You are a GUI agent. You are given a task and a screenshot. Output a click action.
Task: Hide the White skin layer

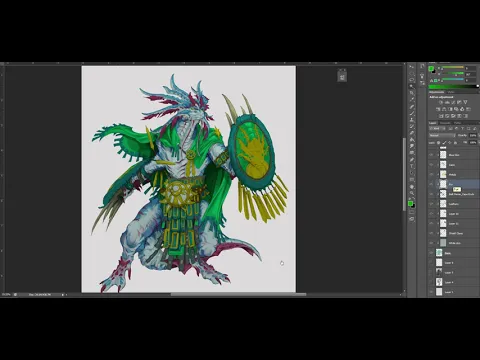(431, 243)
